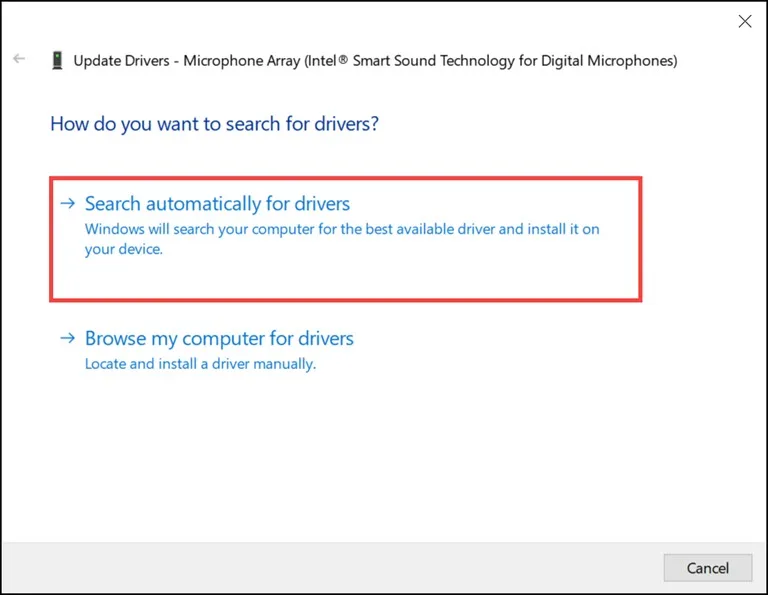This screenshot has height=595, width=768.
Task: Click 'How do you want to search' heading
Action: (x=215, y=124)
